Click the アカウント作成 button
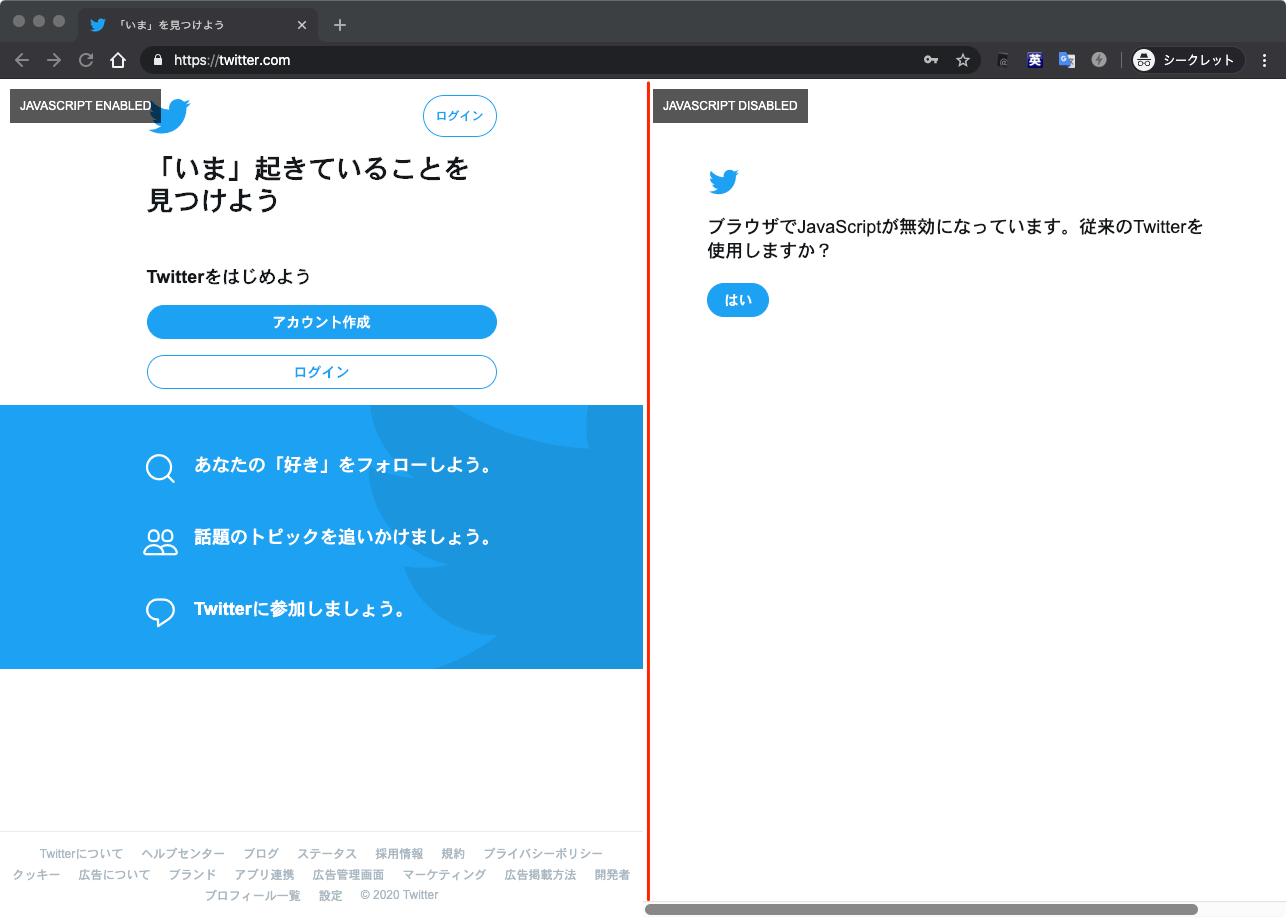 (322, 322)
